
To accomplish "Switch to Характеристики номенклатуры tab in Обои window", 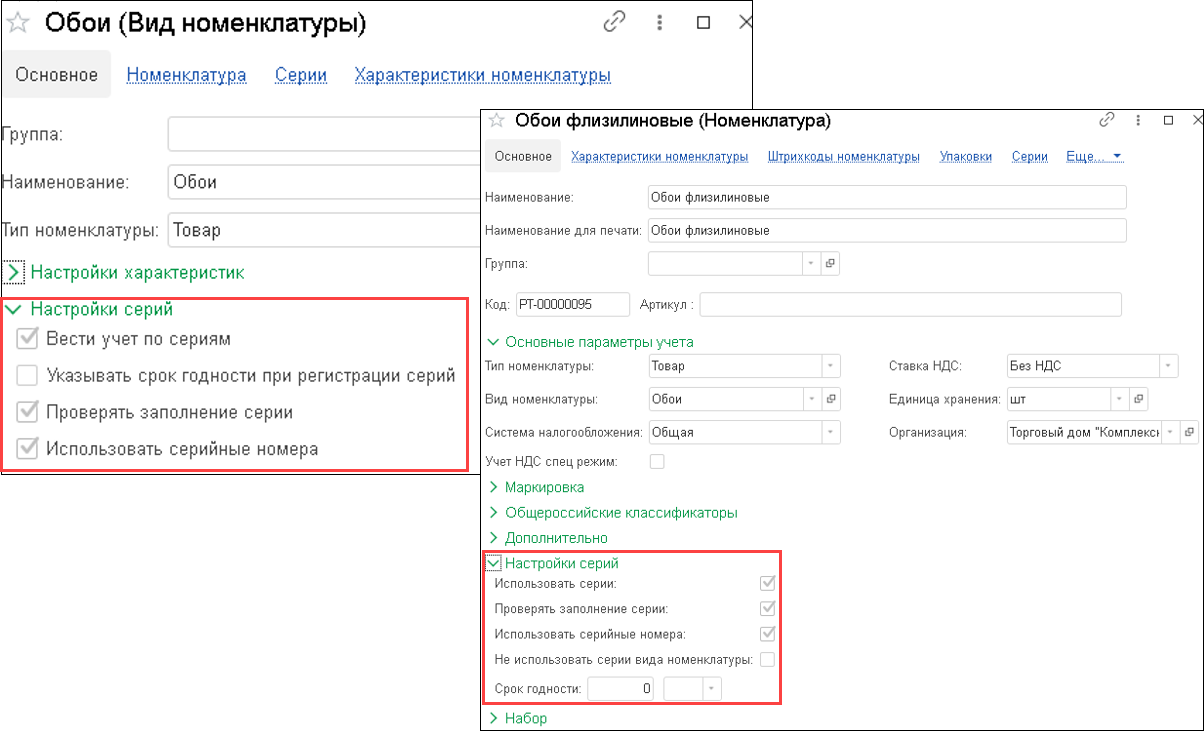I will 482,75.
